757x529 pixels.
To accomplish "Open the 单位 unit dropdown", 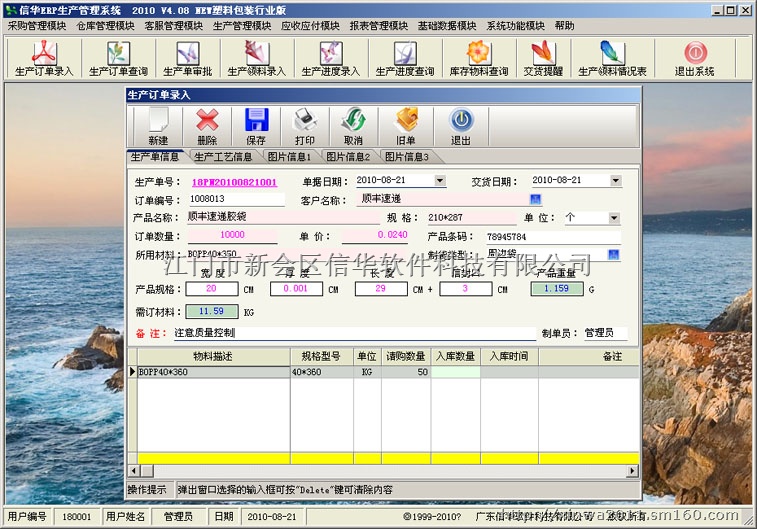I will (x=613, y=218).
